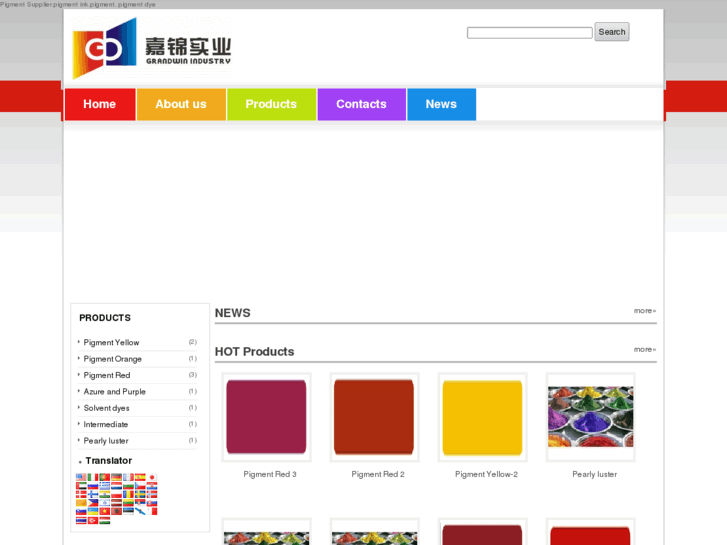Open the Home navigation tab
Image resolution: width=727 pixels, height=545 pixels.
100,104
